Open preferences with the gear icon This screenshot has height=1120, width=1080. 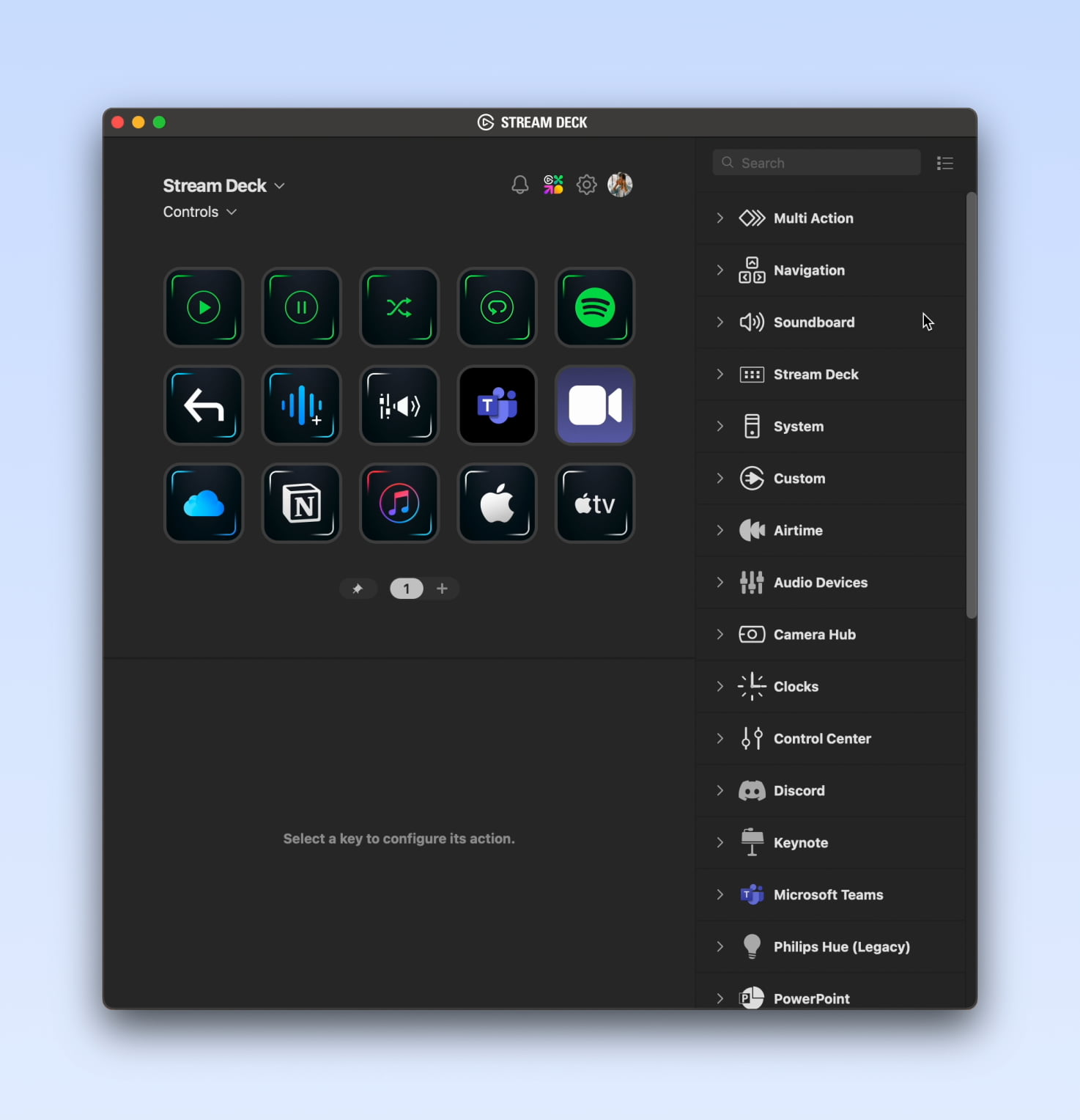pyautogui.click(x=586, y=185)
